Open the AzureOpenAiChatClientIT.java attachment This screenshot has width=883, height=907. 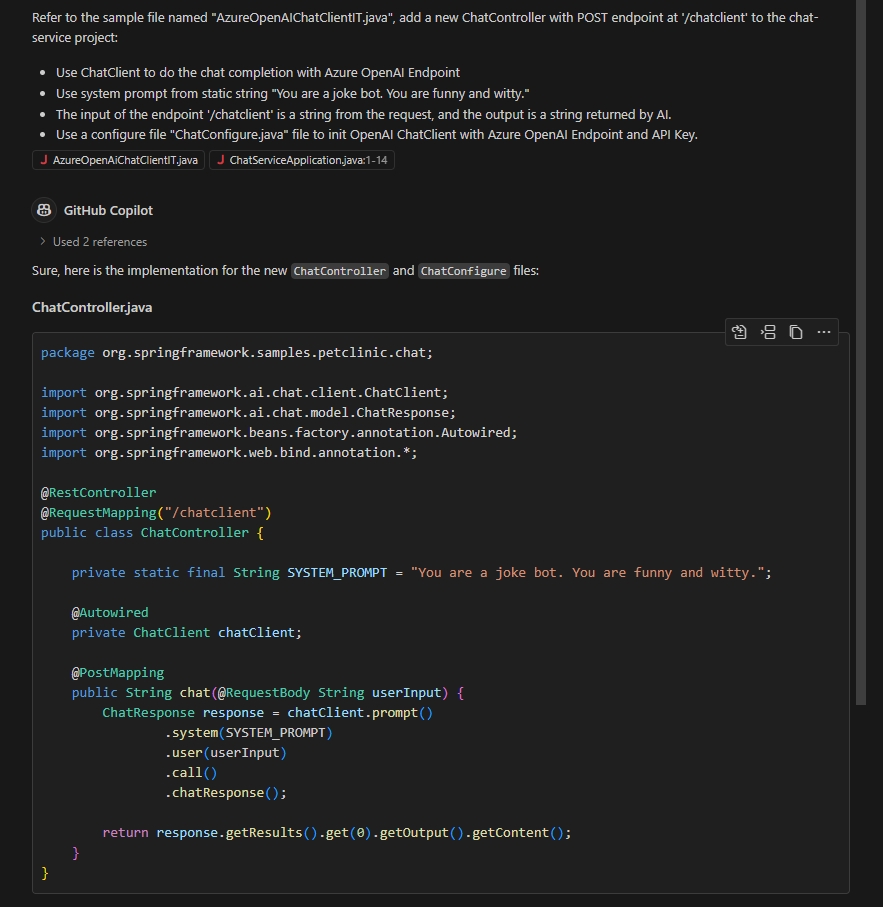pos(119,160)
